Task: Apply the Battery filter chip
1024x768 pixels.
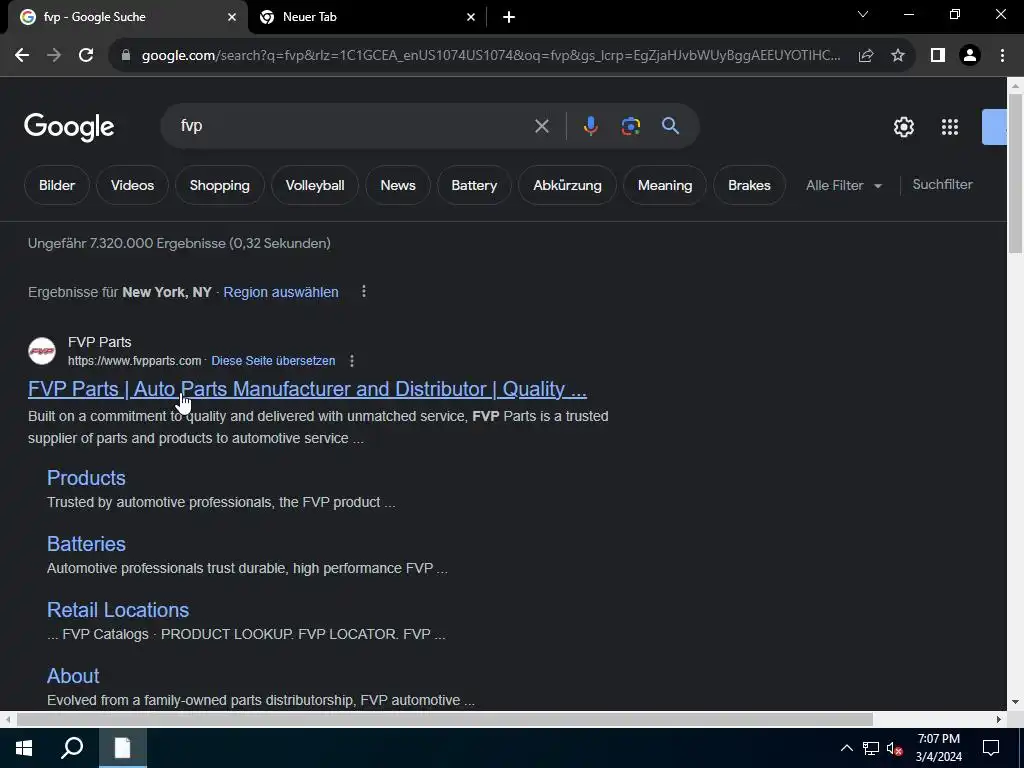Action: [474, 185]
